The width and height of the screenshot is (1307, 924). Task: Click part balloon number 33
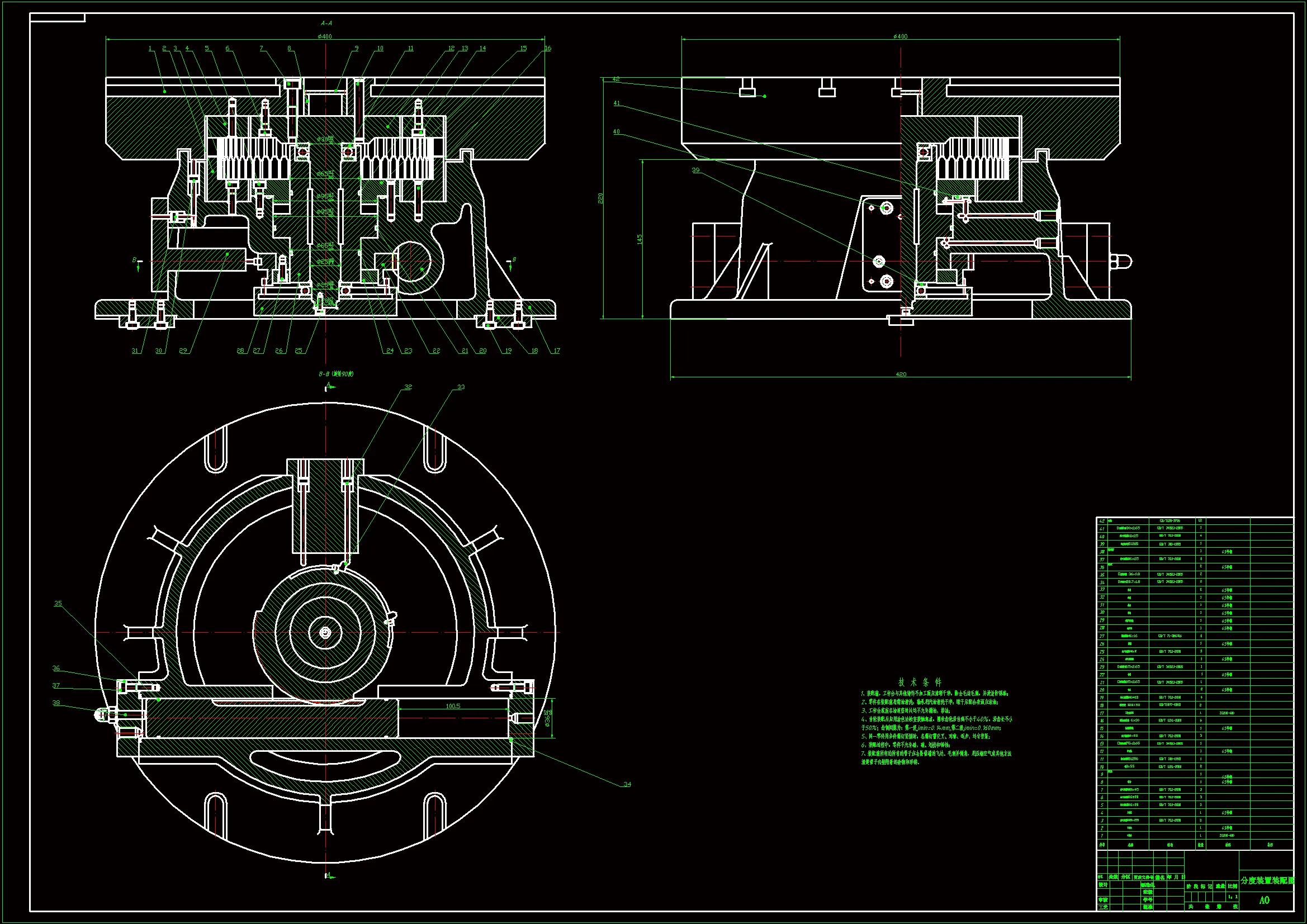461,387
